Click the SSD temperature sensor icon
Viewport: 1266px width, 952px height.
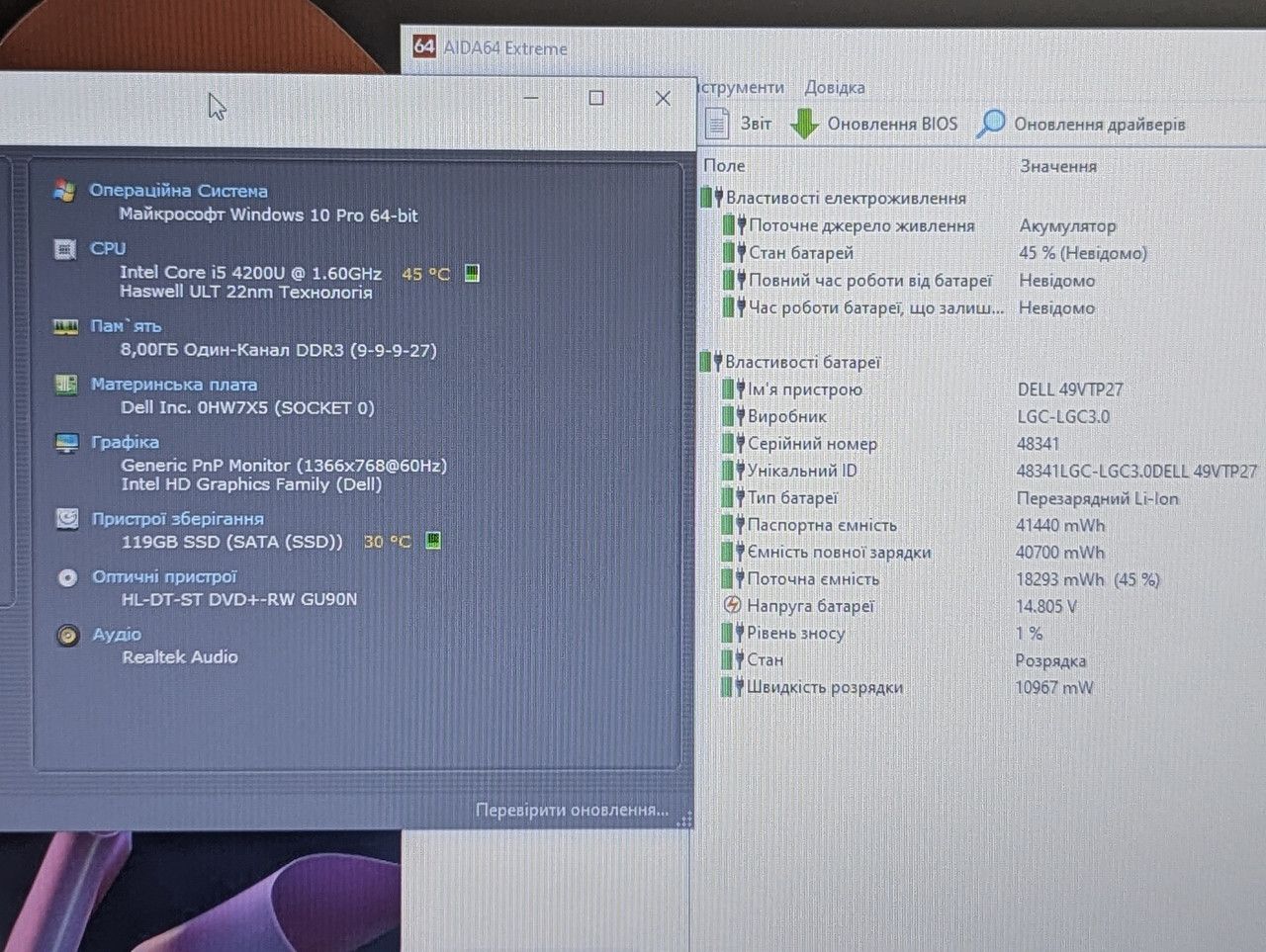(x=432, y=541)
